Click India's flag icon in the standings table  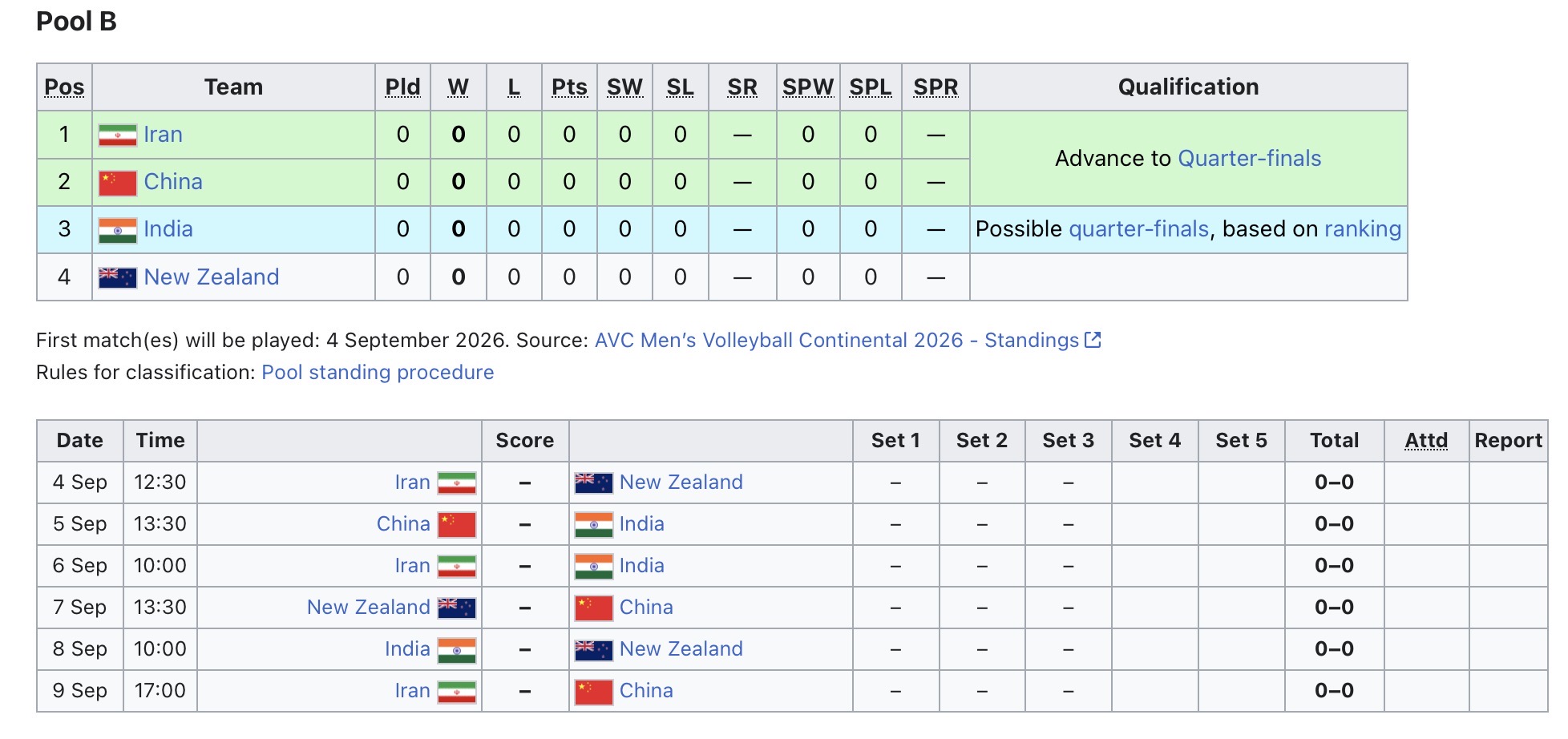117,230
